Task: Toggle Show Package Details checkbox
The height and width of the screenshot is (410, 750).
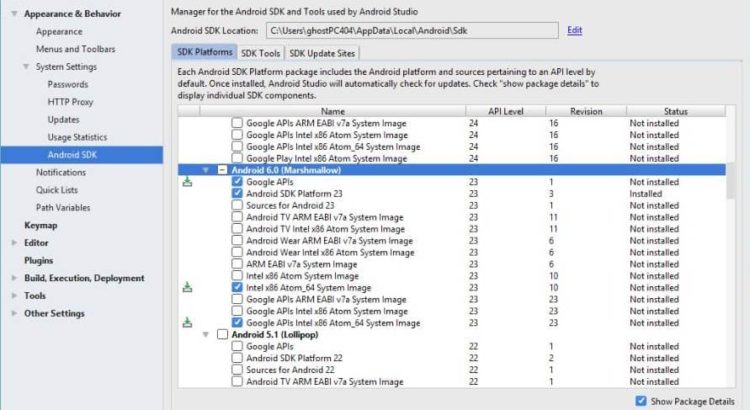Action: coord(640,400)
